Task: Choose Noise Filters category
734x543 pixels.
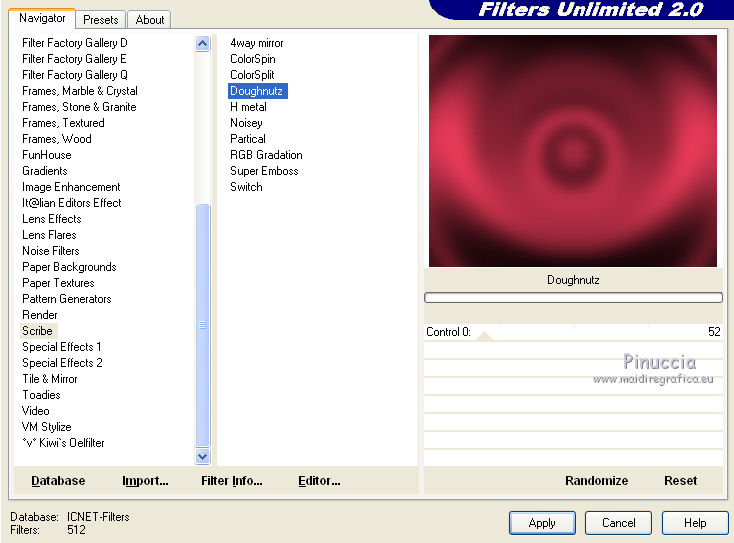Action: (51, 251)
